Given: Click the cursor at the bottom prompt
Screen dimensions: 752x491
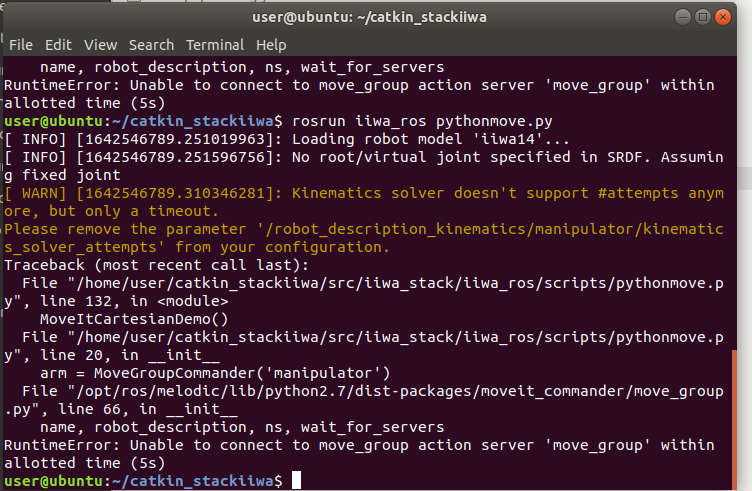Looking at the screenshot, I should click(296, 480).
